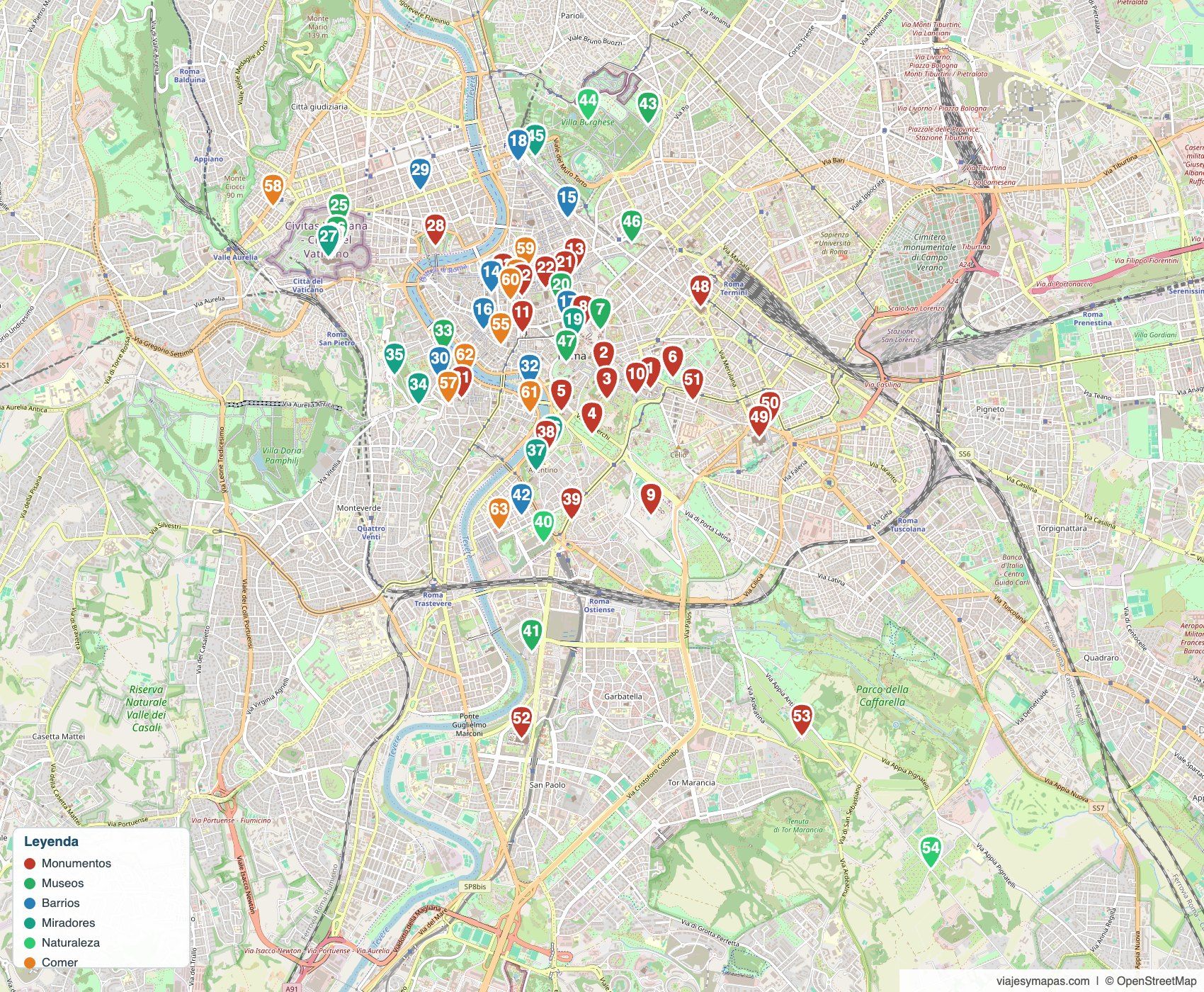Click teal marker number 37
The height and width of the screenshot is (992, 1204).
point(536,453)
